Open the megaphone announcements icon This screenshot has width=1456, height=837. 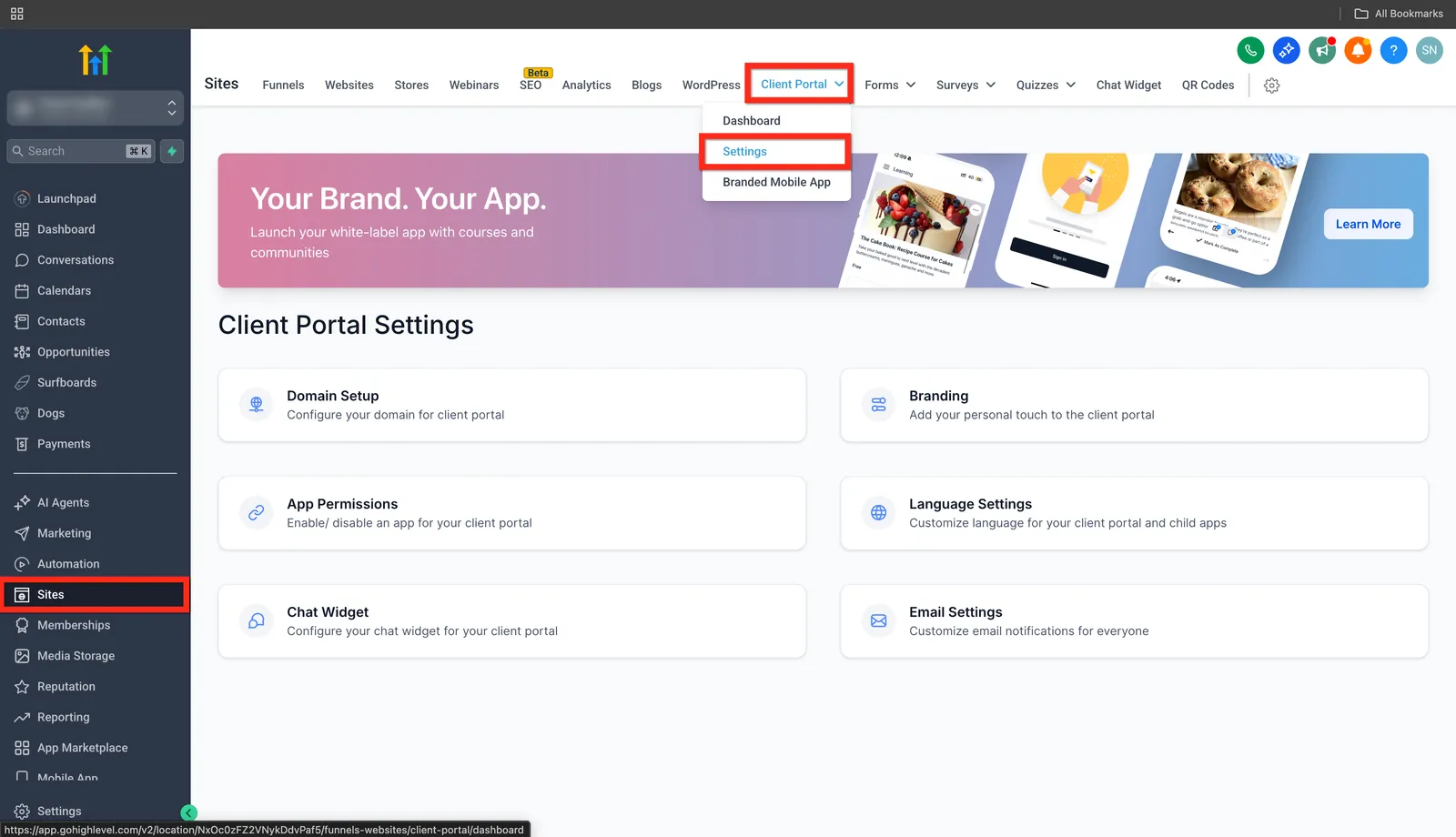(x=1322, y=51)
